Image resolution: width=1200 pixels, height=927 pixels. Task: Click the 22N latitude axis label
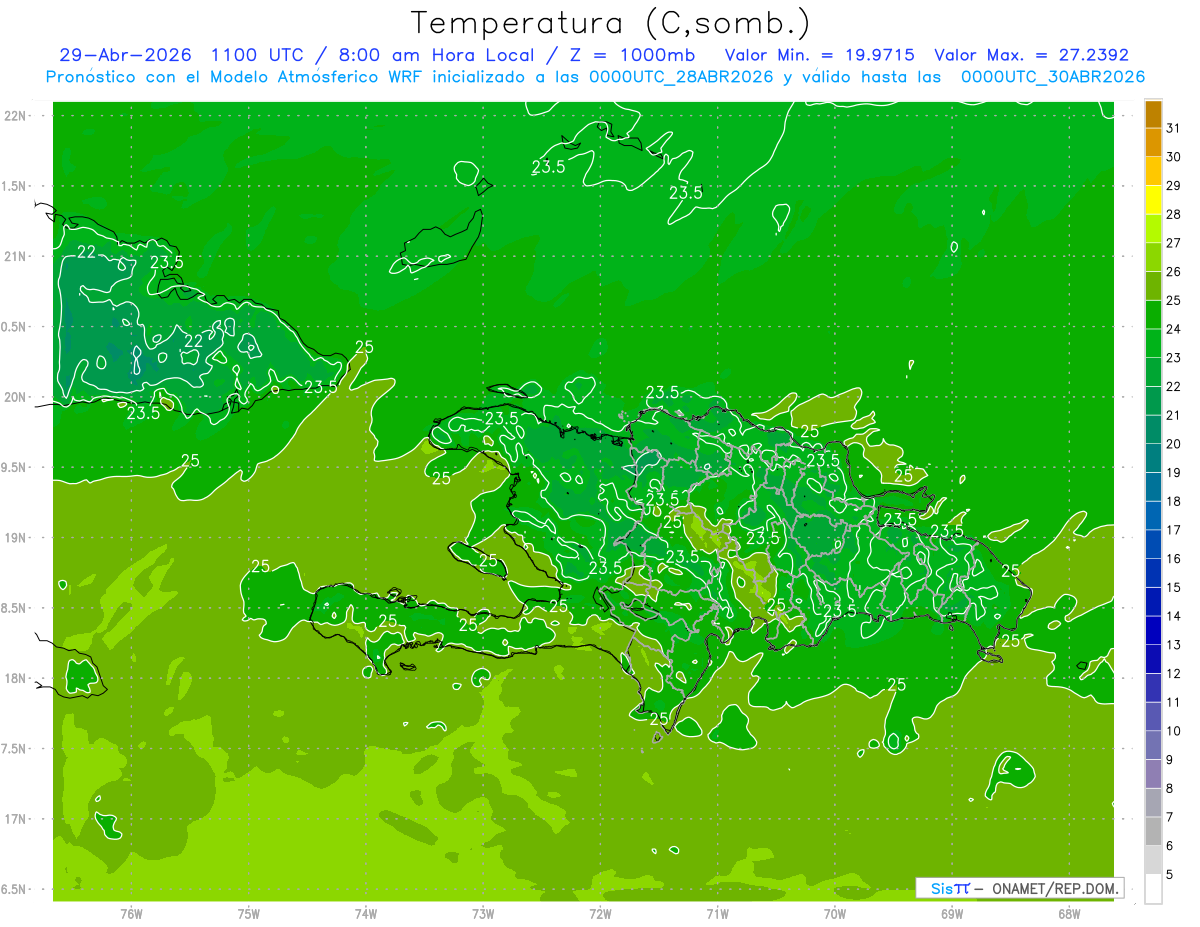point(15,115)
